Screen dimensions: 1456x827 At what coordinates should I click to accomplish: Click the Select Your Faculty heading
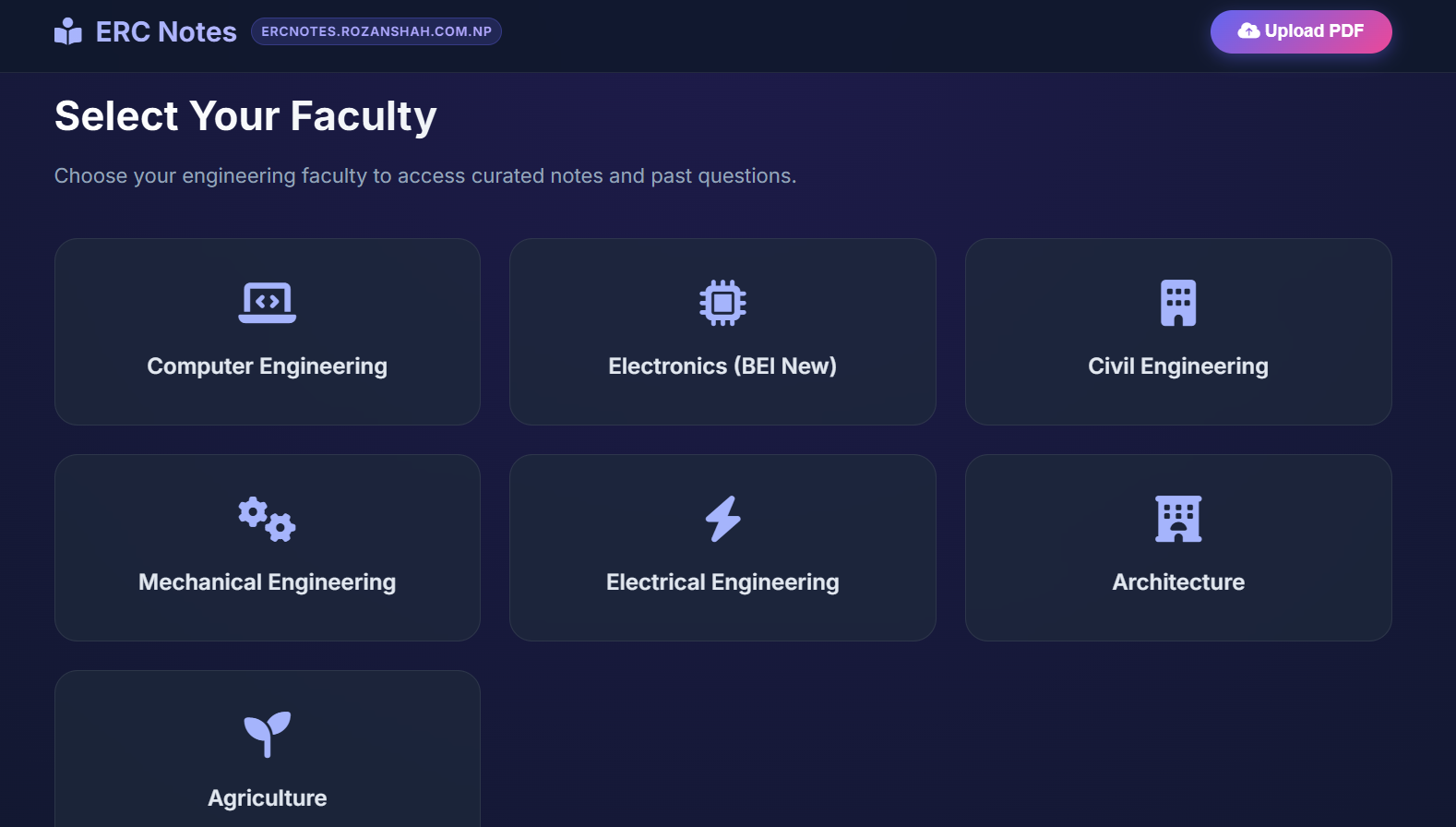click(245, 116)
